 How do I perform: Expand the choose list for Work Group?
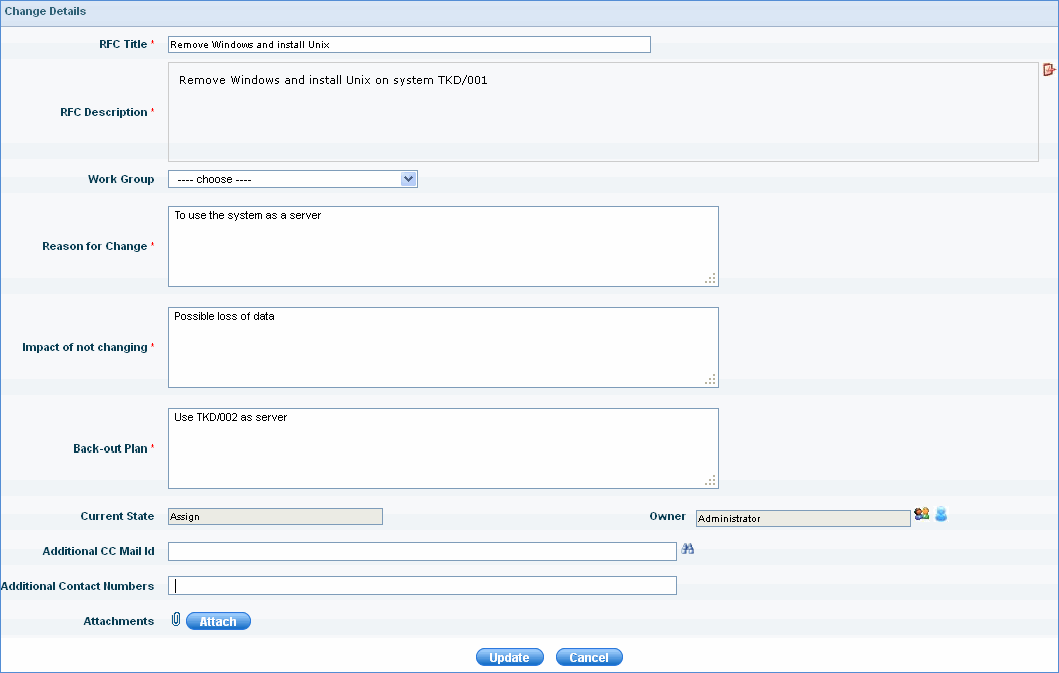coord(408,178)
